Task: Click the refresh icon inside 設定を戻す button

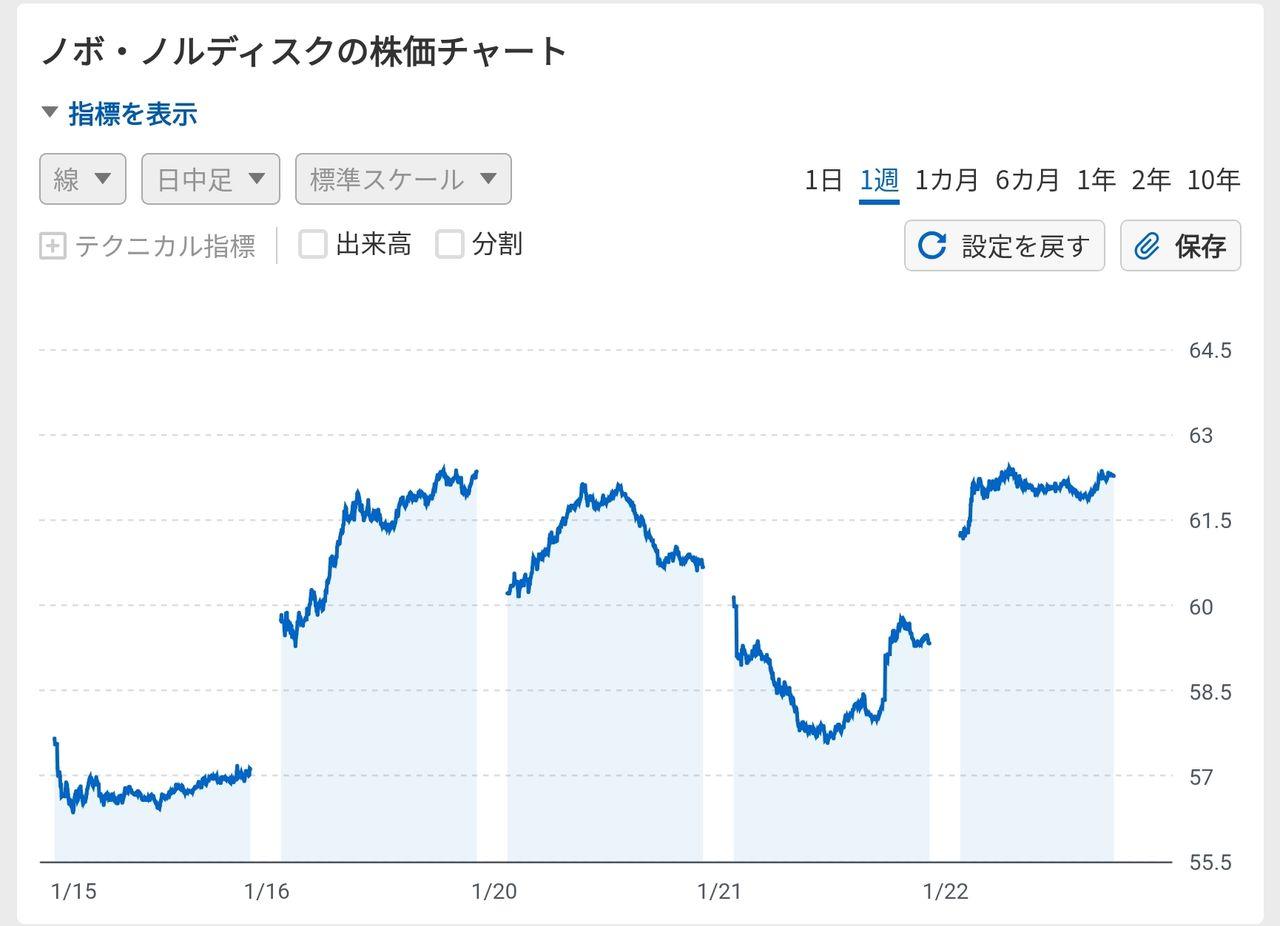Action: [931, 245]
